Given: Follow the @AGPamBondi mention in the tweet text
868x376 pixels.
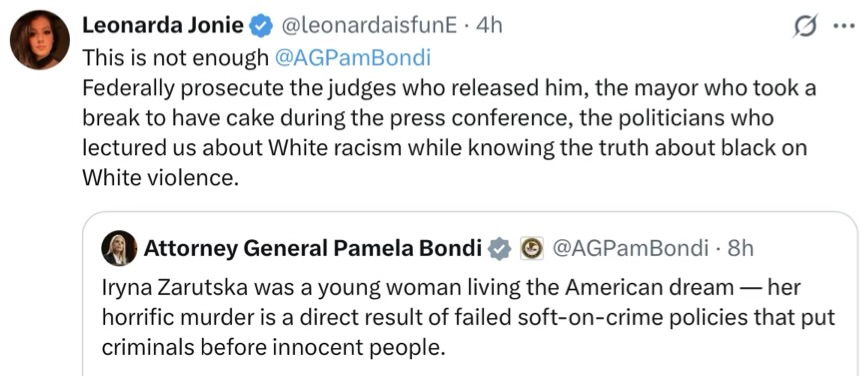Looking at the screenshot, I should (x=353, y=58).
